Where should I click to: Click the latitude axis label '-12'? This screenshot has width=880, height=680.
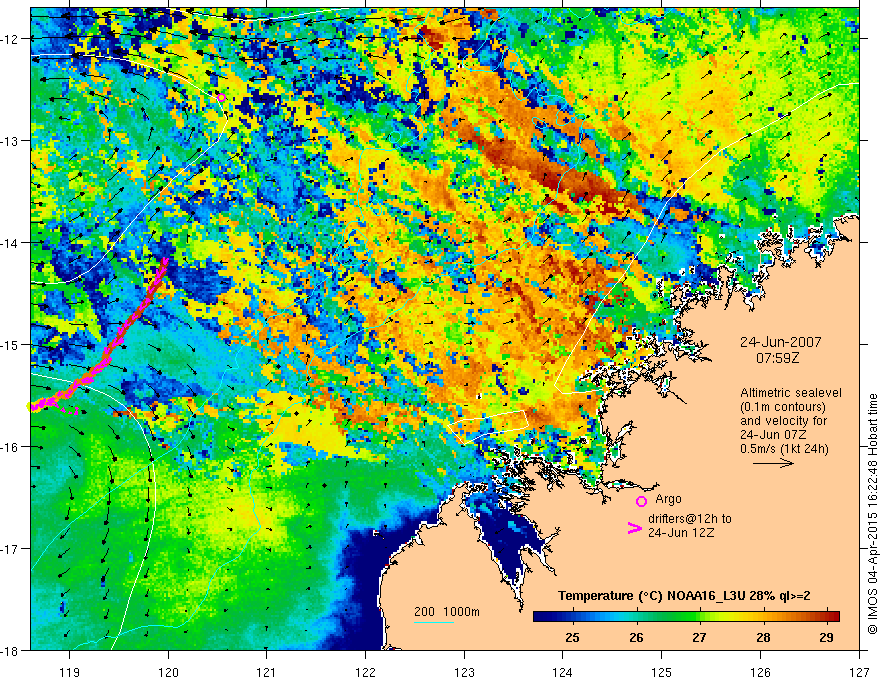[x=10, y=39]
